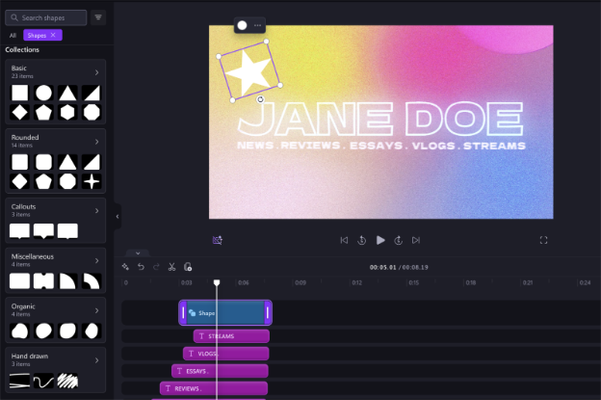The height and width of the screenshot is (400, 601).
Task: Collapse the timeline with the chevron
Action: click(x=138, y=253)
